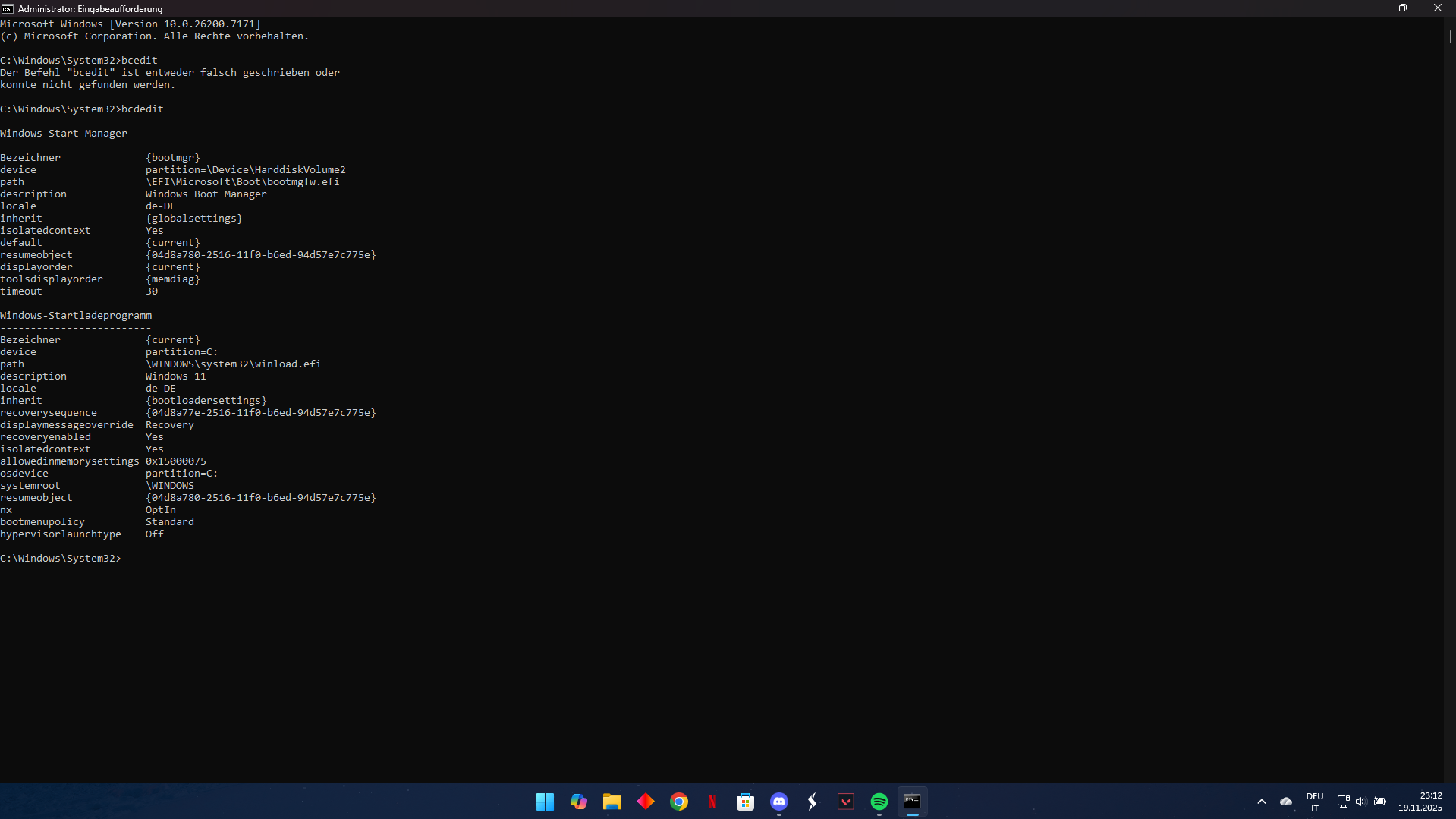Image resolution: width=1456 pixels, height=819 pixels.
Task: Open File Explorer from the taskbar
Action: (x=612, y=802)
